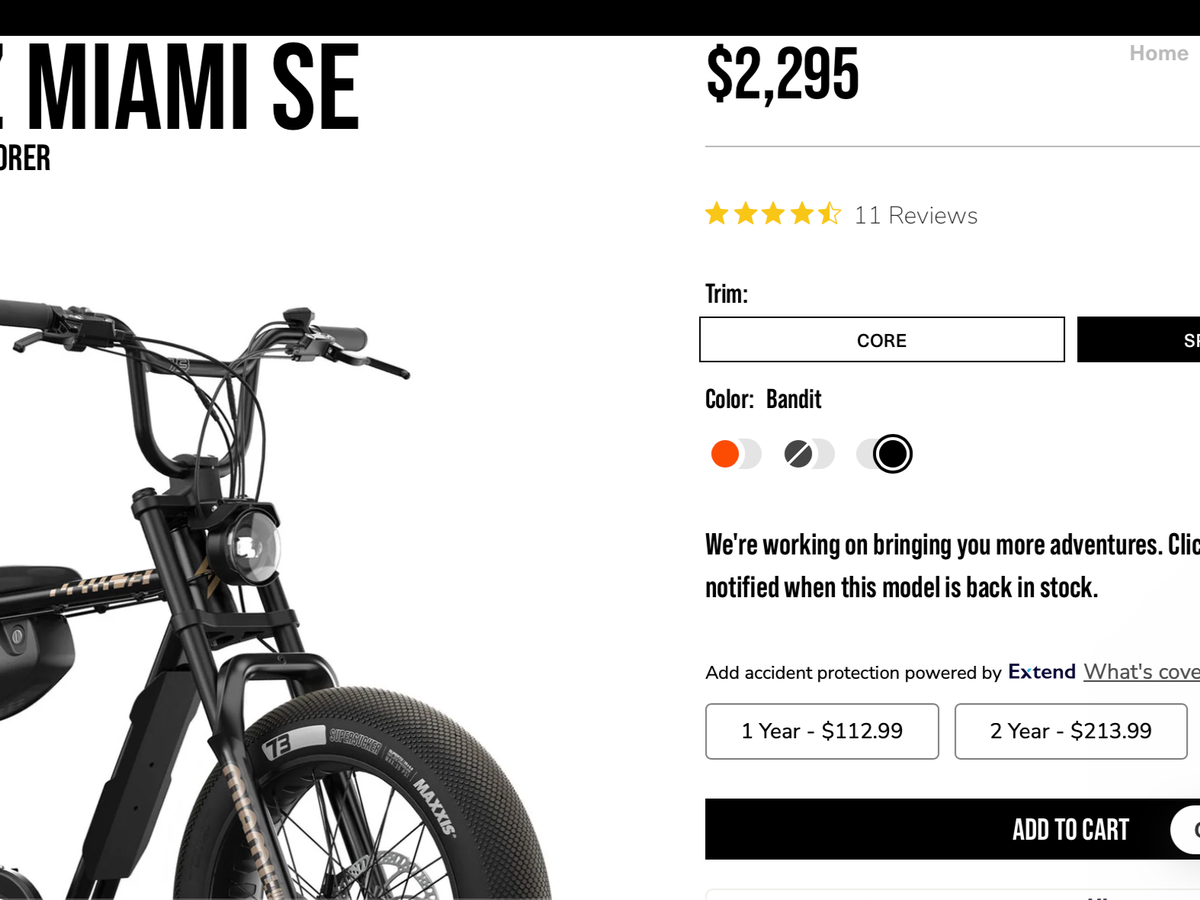Choose the black trim button beside CORE
The height and width of the screenshot is (900, 1200).
point(1140,340)
